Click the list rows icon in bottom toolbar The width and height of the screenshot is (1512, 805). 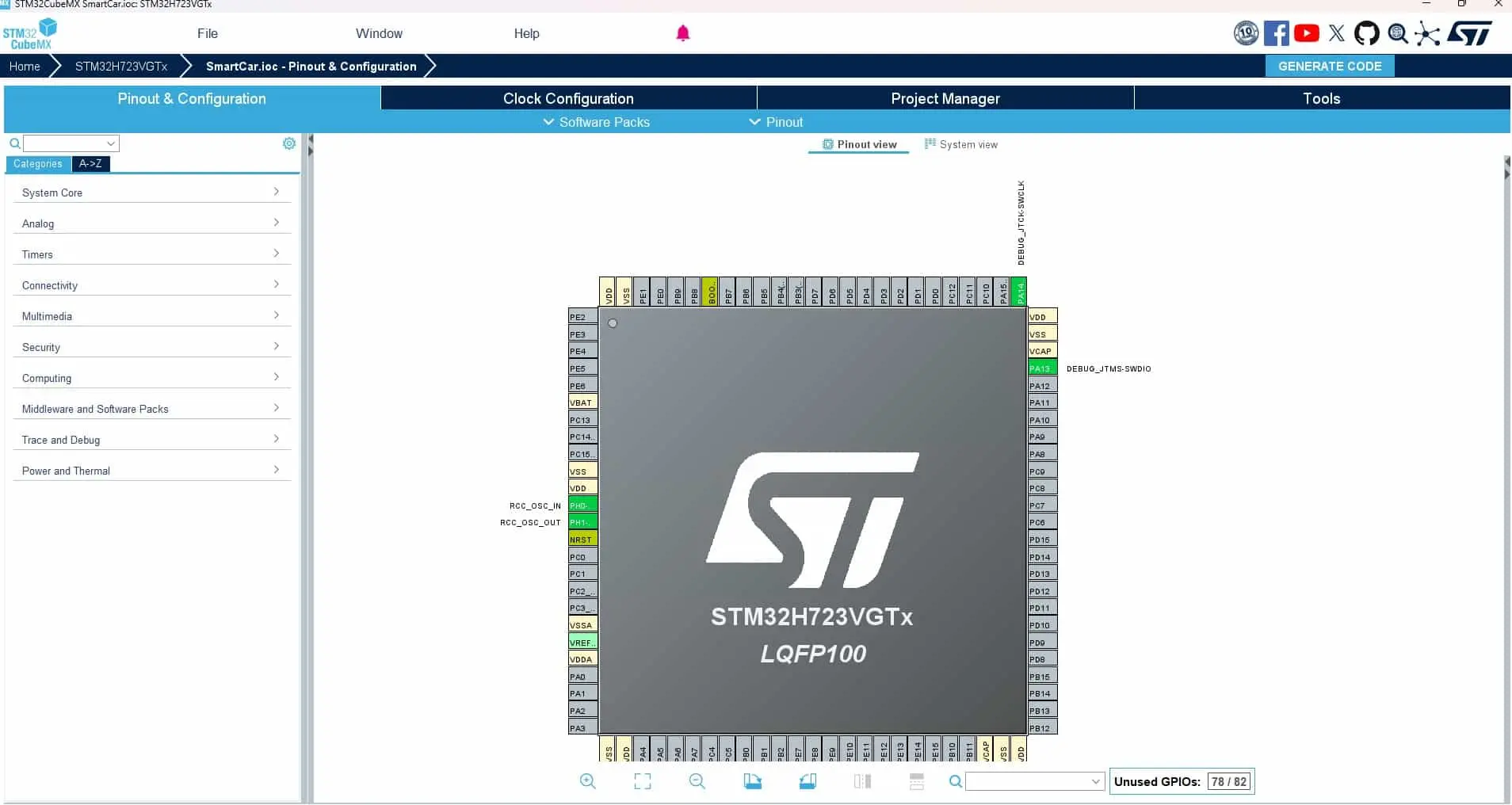pyautogui.click(x=917, y=781)
